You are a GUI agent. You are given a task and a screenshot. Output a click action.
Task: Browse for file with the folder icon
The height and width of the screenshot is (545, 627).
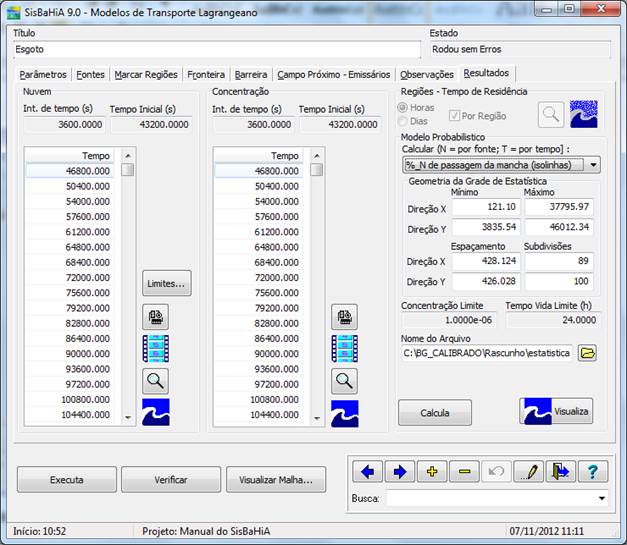[587, 353]
